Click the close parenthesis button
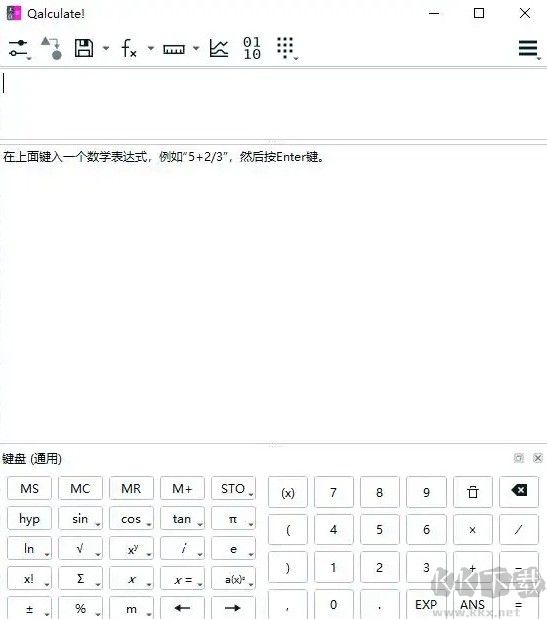Viewport: 547px width, 619px height. click(288, 567)
